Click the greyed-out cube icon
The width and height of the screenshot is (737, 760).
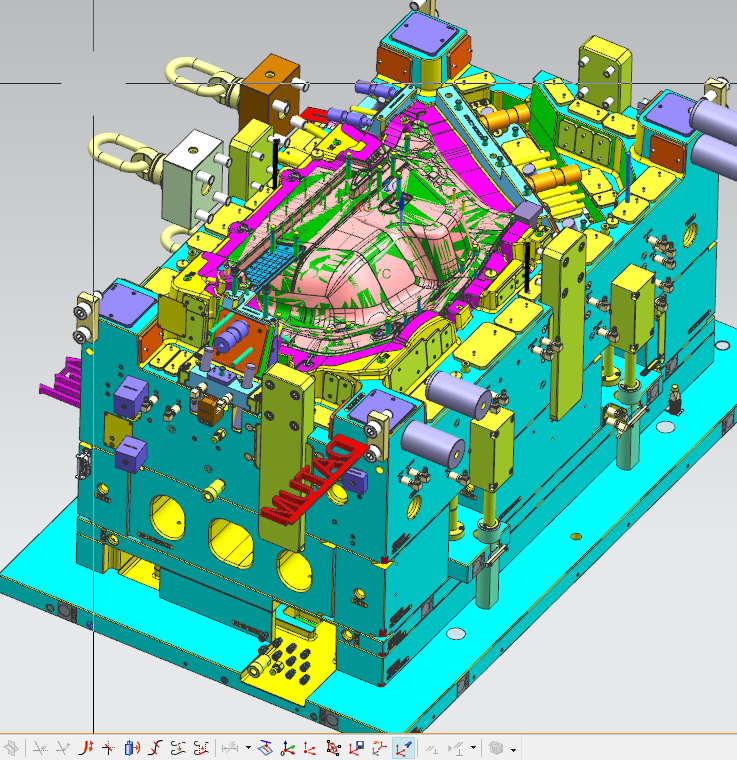(495, 748)
